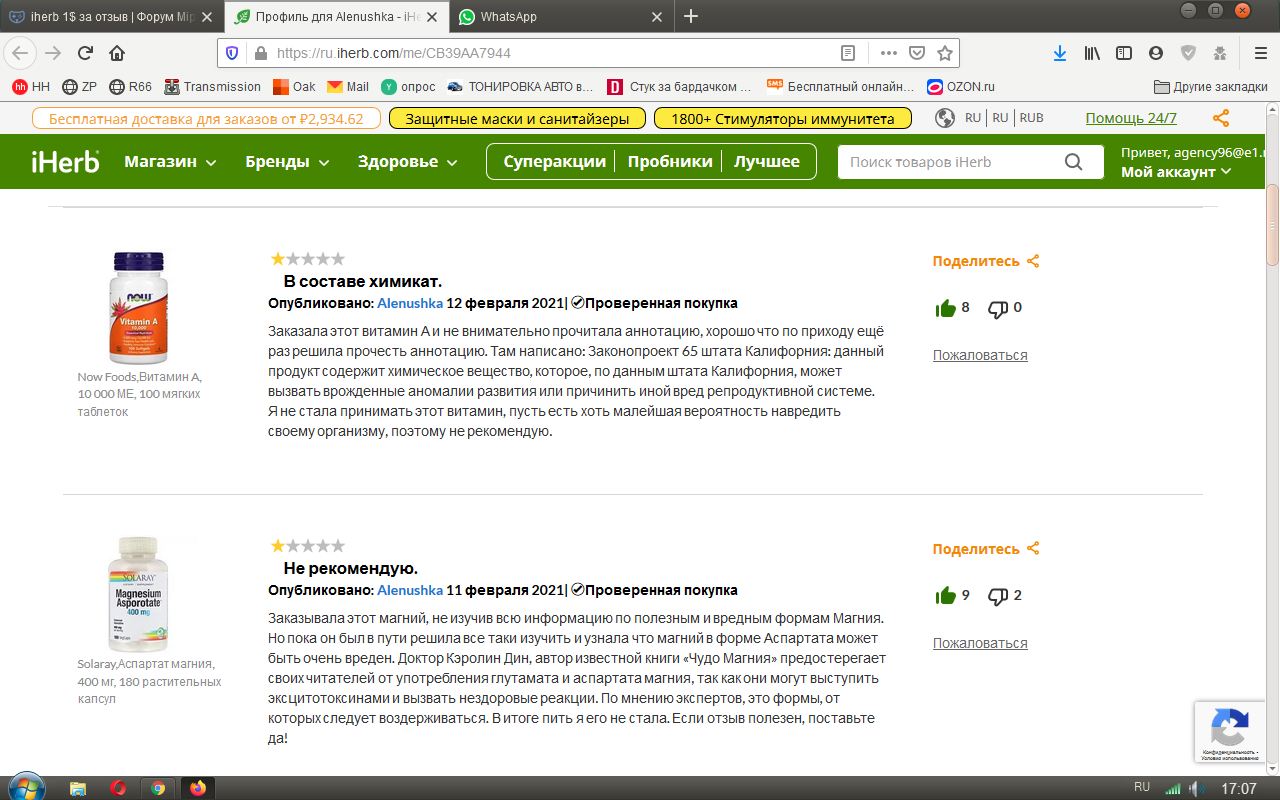Click the "1800+ Стимуляторы иммунитета" banner
This screenshot has height=800, width=1280.
point(782,118)
